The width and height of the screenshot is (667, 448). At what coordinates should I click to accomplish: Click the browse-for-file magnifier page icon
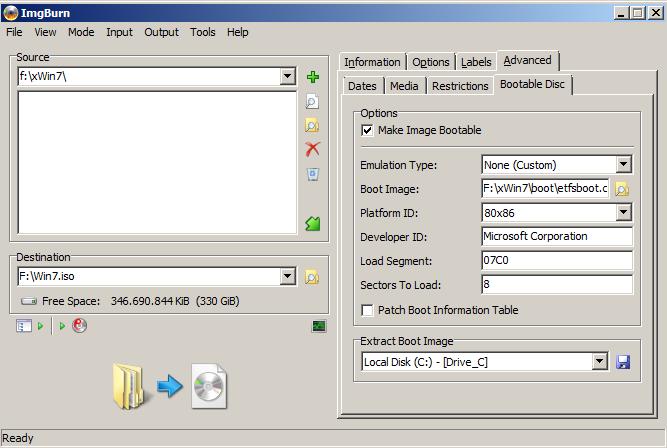[x=312, y=102]
